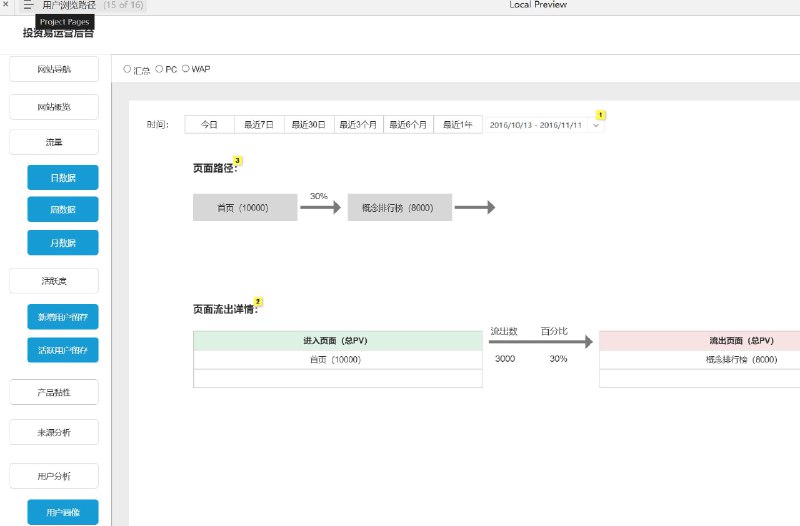Screen dimensions: 800x526
Task: Click the 进入页面 (总PV) table header
Action: point(338,340)
